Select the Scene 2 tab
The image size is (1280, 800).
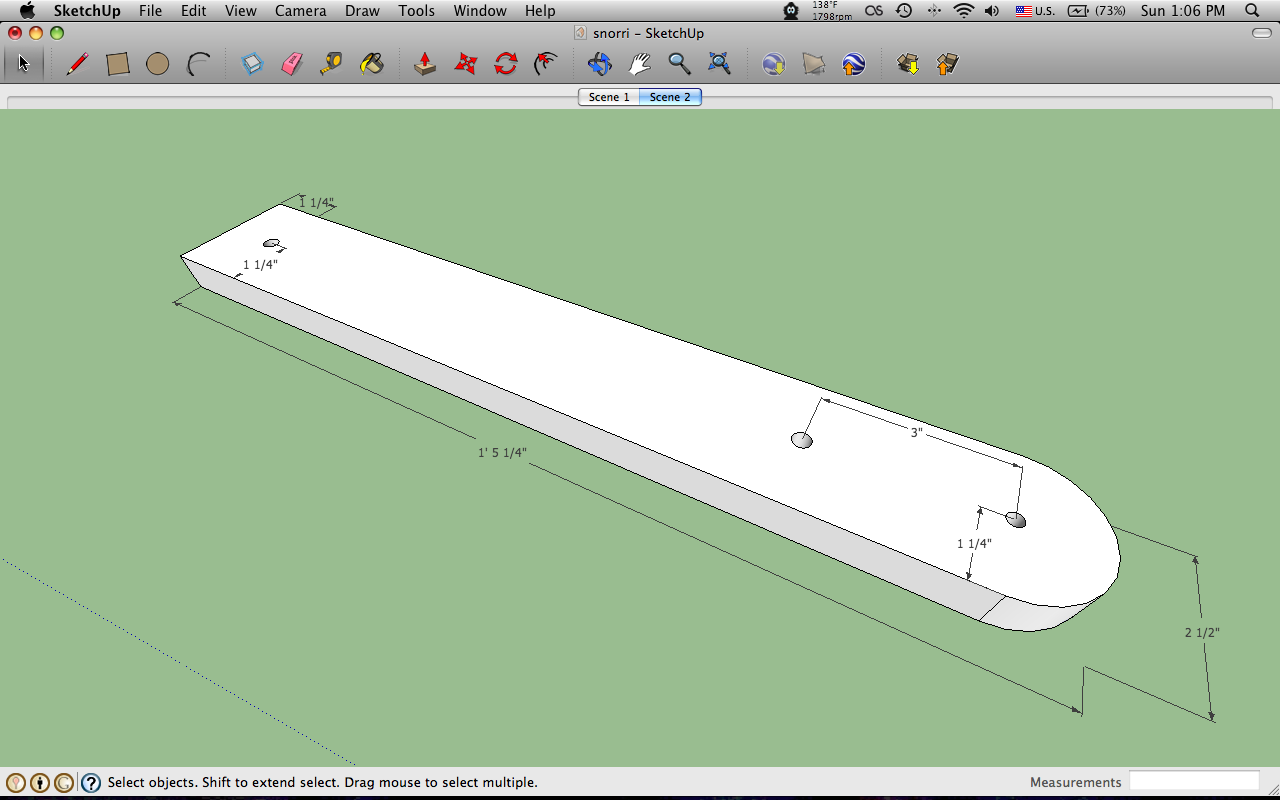click(670, 97)
